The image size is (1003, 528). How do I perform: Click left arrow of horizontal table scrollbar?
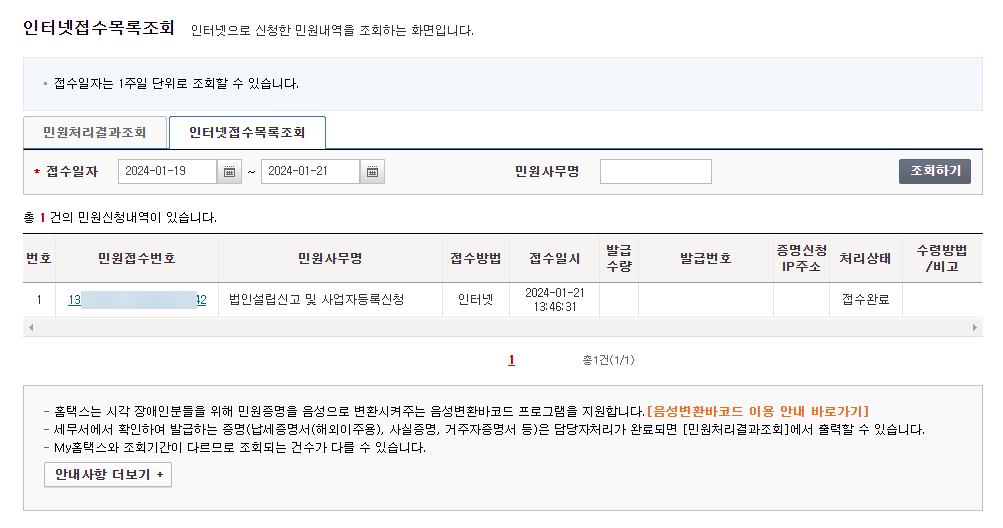click(31, 328)
